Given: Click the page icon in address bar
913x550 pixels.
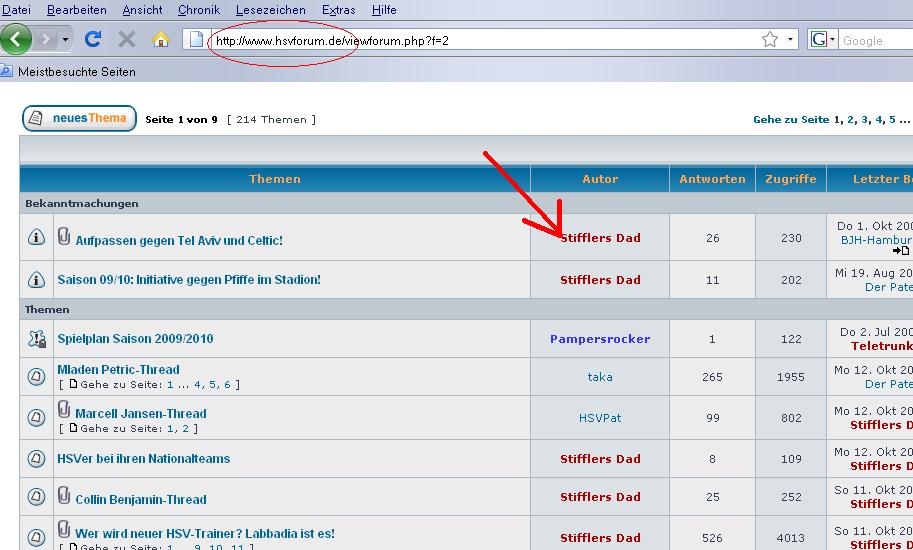Looking at the screenshot, I should tap(196, 40).
